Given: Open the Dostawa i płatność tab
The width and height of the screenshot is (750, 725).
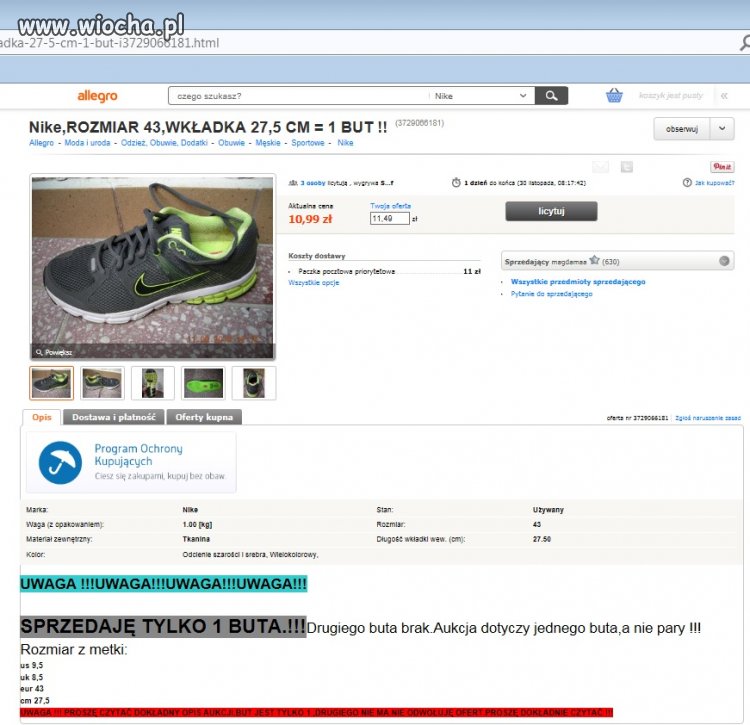Looking at the screenshot, I should pos(114,417).
